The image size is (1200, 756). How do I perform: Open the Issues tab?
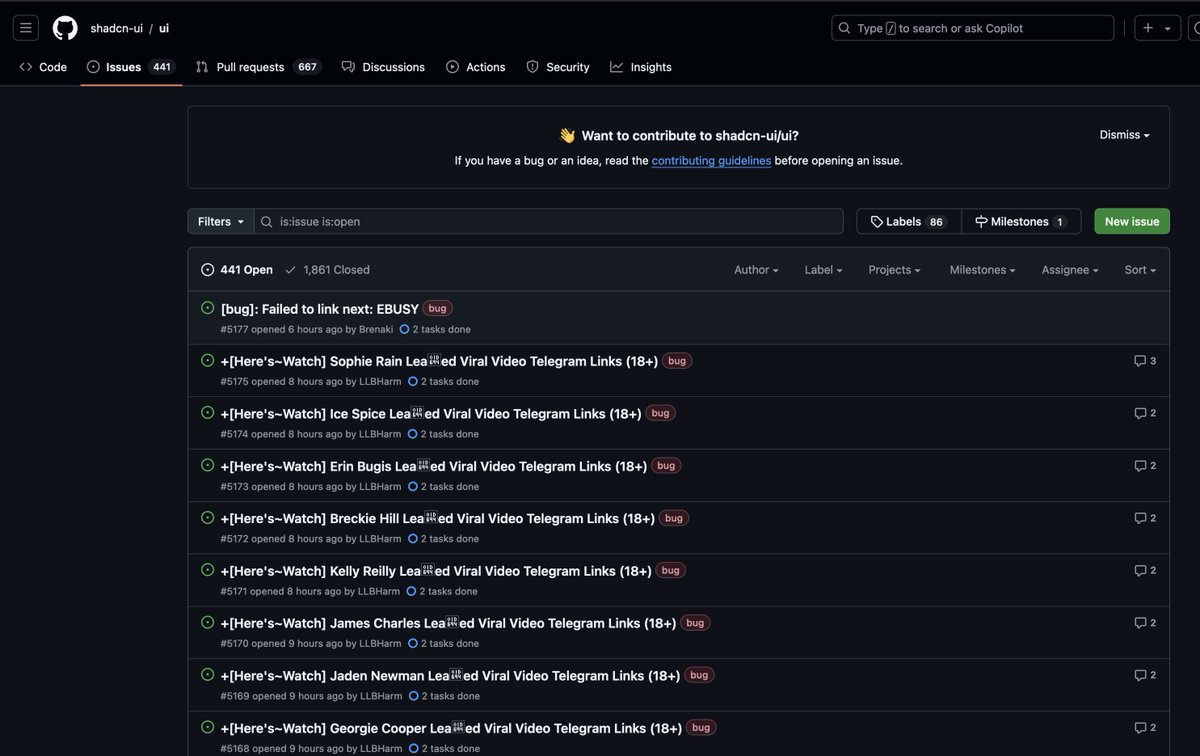point(131,67)
